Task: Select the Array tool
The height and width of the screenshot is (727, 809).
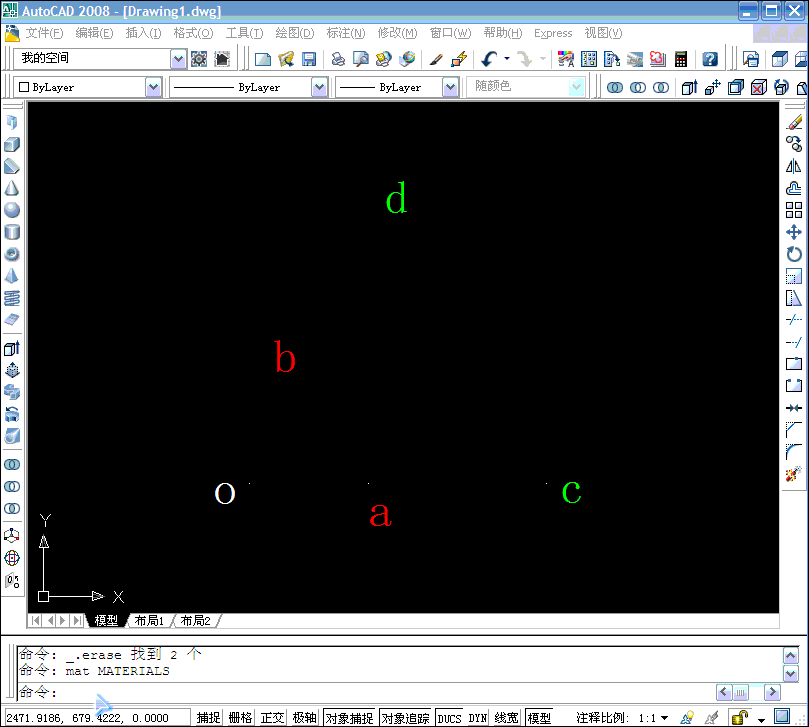Action: coord(794,210)
